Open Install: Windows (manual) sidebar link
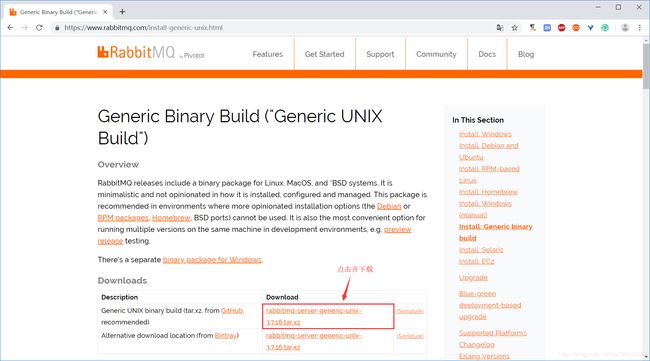Screen dimensions: 650x361 (485, 209)
